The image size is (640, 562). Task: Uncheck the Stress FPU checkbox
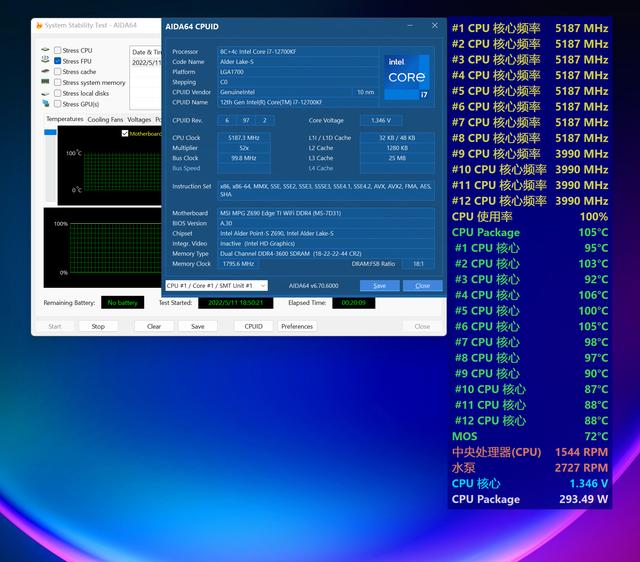tap(58, 61)
